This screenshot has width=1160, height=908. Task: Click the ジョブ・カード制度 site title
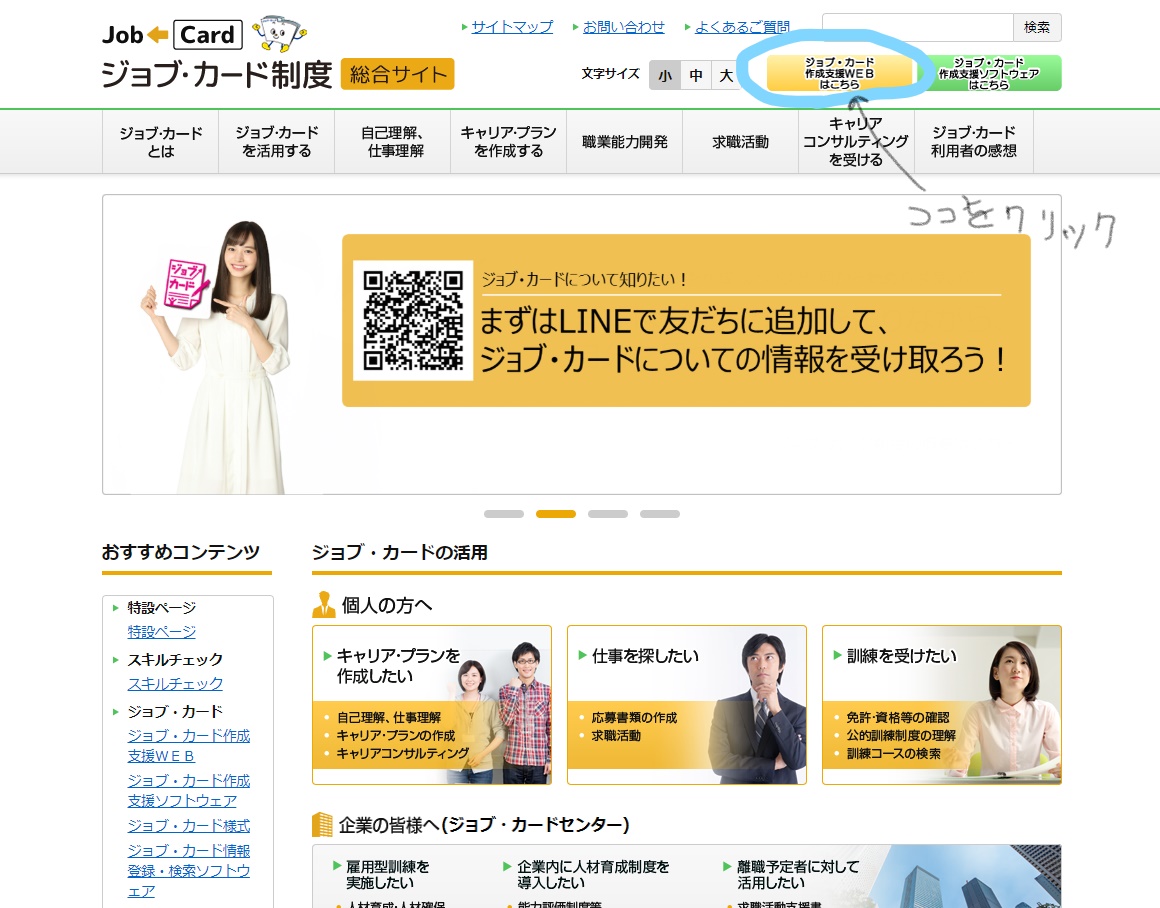pyautogui.click(x=217, y=74)
